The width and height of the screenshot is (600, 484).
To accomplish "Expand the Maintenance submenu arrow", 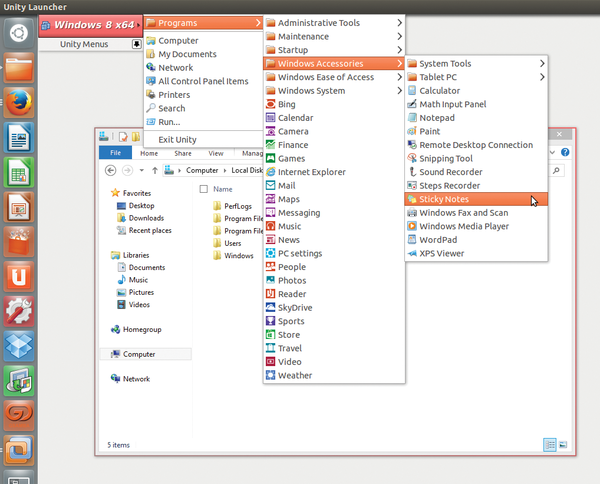I will pyautogui.click(x=399, y=36).
